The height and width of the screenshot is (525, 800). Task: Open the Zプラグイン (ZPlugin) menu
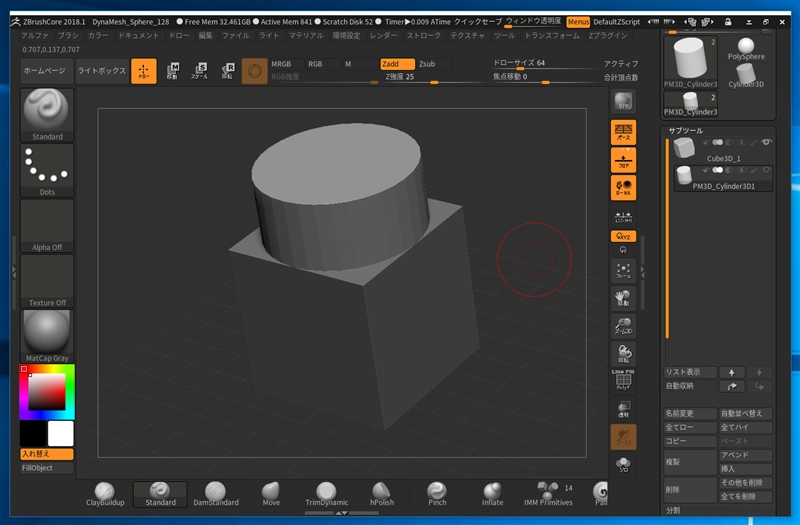point(608,35)
